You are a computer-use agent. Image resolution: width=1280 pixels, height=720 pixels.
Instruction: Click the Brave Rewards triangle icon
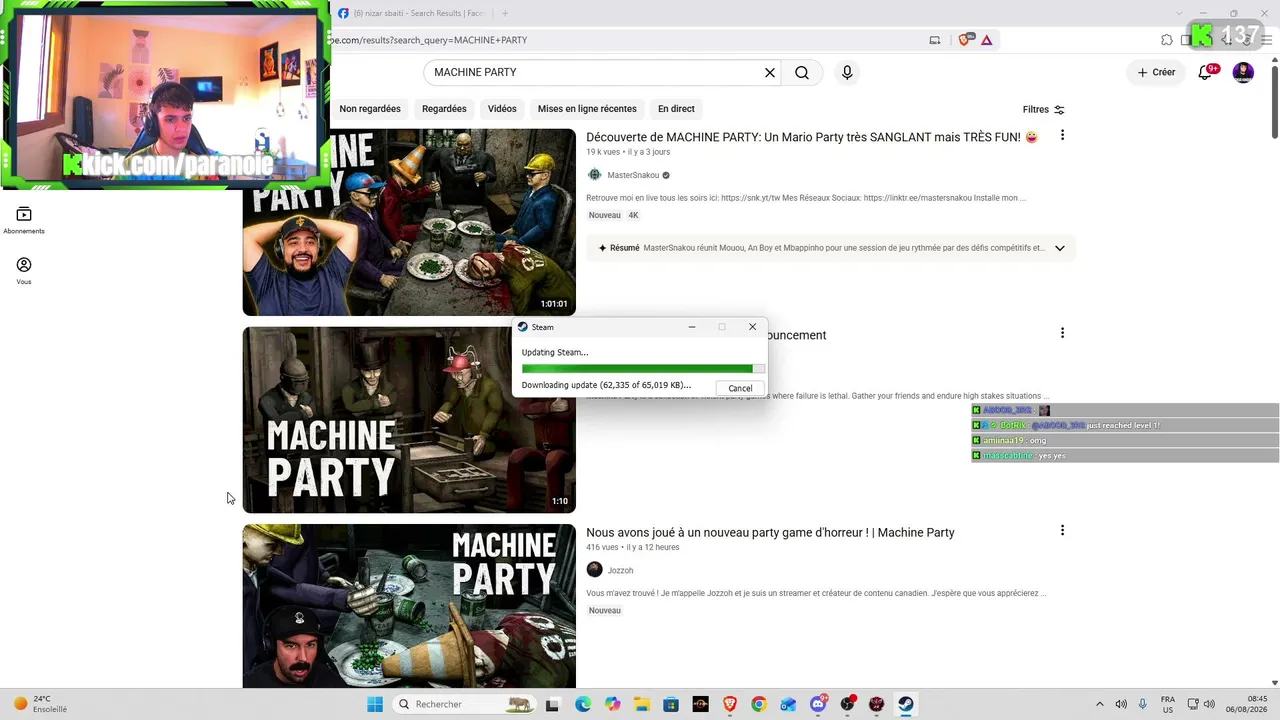pyautogui.click(x=987, y=40)
